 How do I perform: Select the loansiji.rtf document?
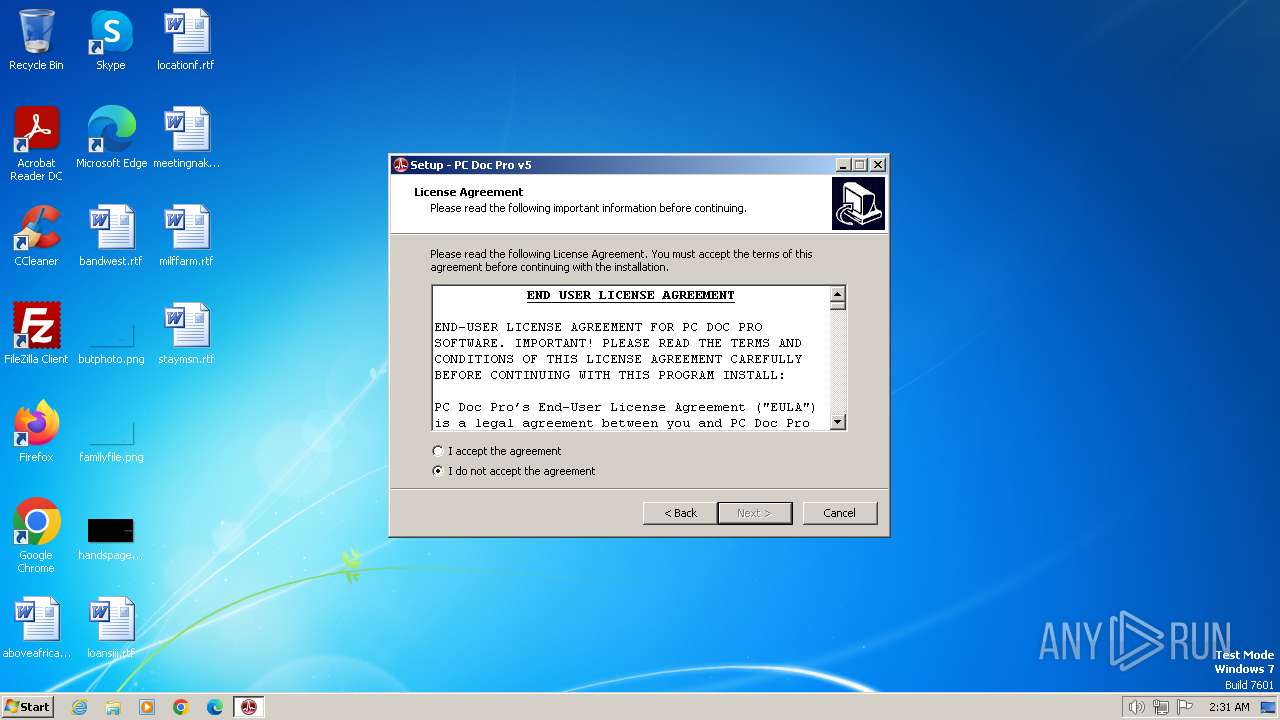coord(111,628)
